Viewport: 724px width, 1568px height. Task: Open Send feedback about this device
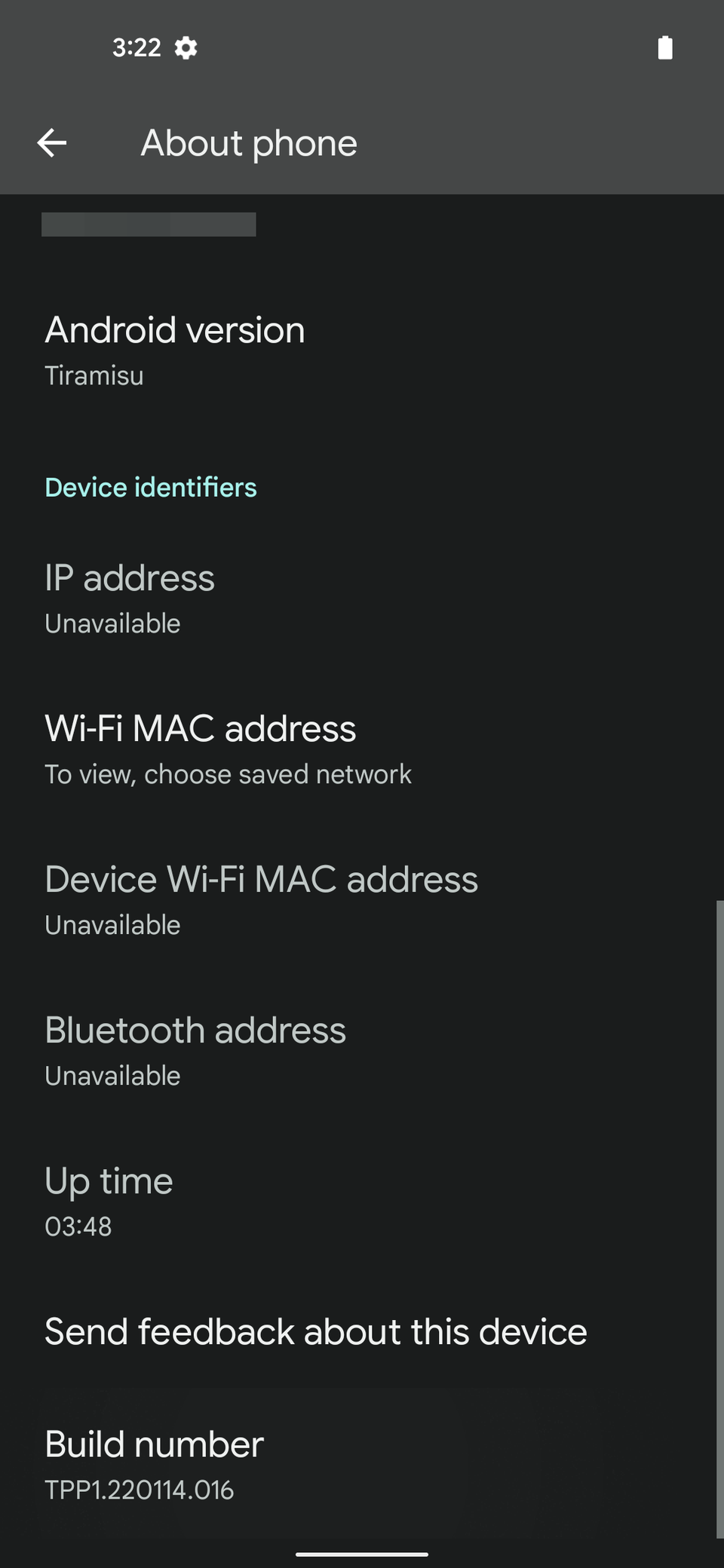(x=316, y=1332)
